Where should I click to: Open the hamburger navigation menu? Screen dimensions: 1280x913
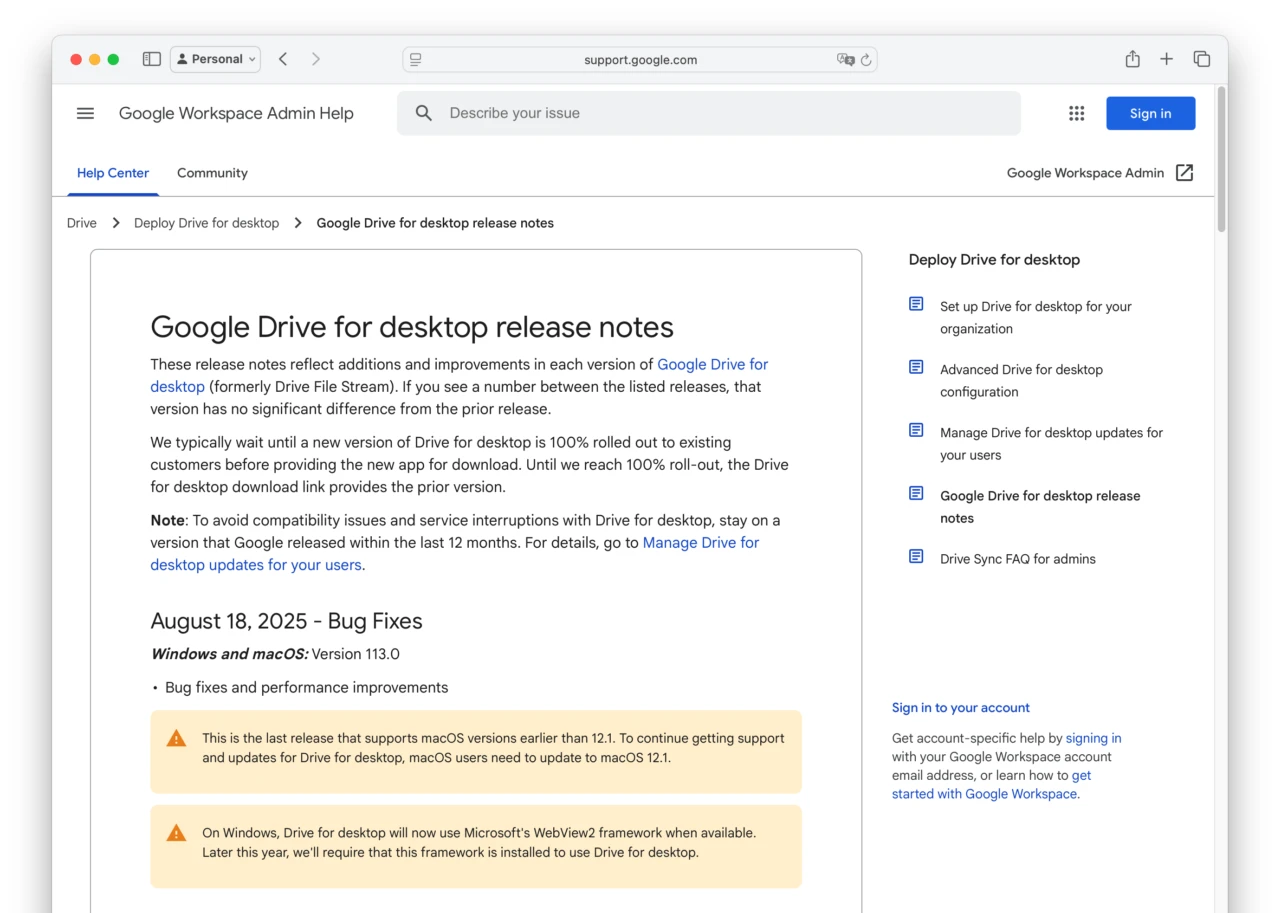coord(85,113)
